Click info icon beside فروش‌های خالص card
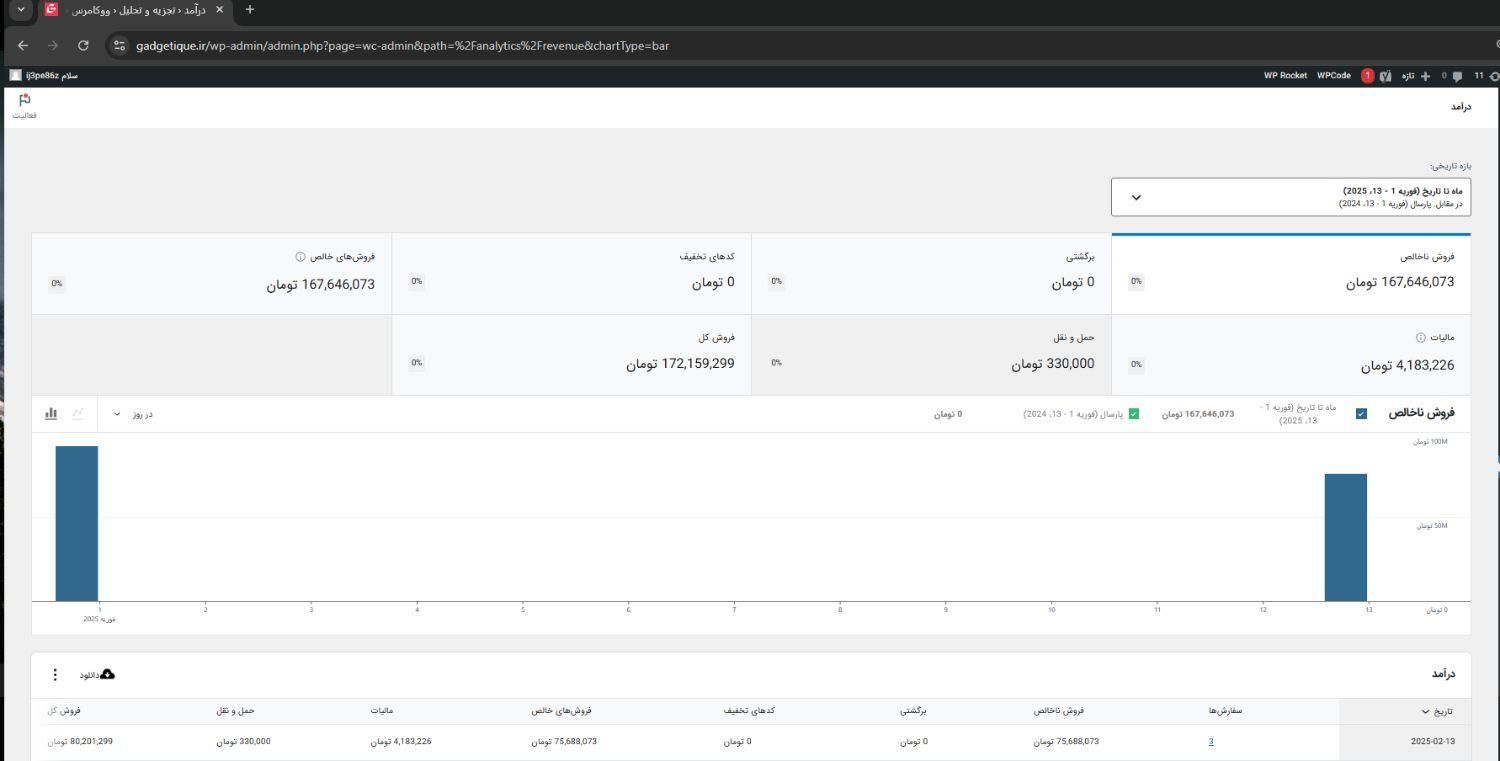 point(300,257)
